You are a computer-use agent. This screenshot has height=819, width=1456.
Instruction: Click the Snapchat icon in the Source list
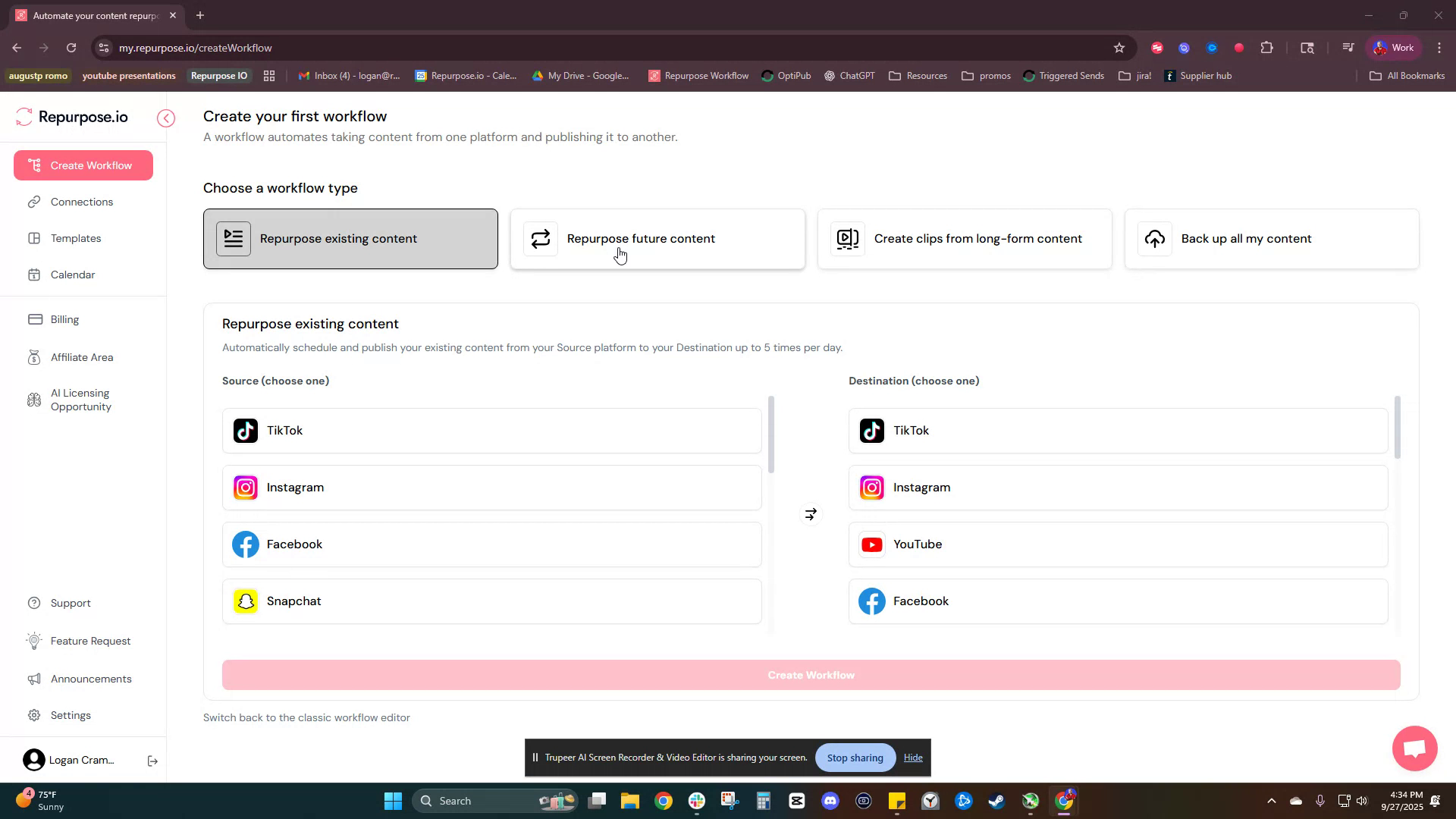244,601
